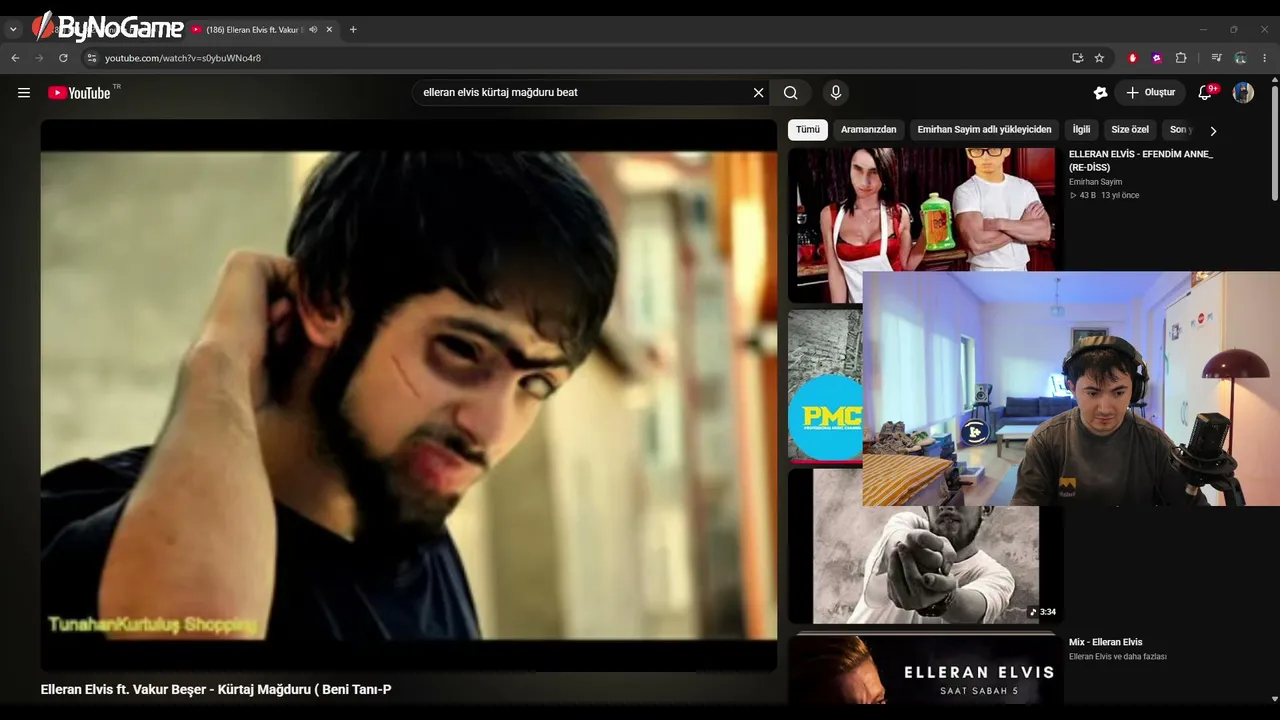Open the red browser extension icon
Viewport: 1280px width, 720px height.
[x=1132, y=58]
